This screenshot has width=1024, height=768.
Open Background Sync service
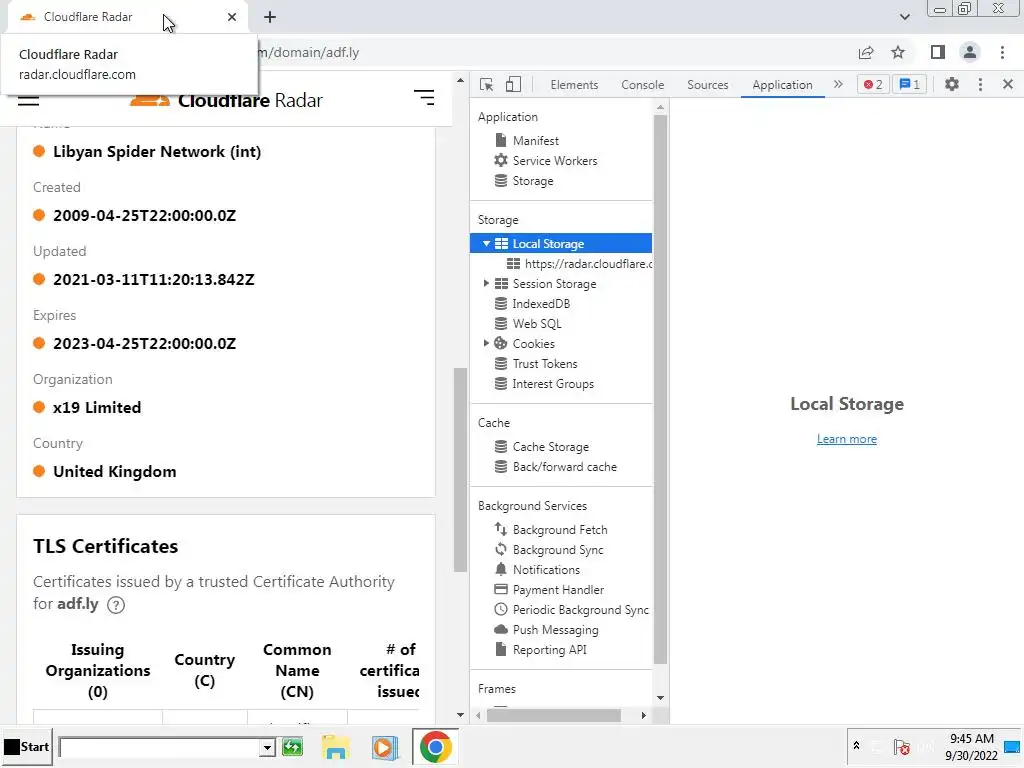(x=558, y=550)
